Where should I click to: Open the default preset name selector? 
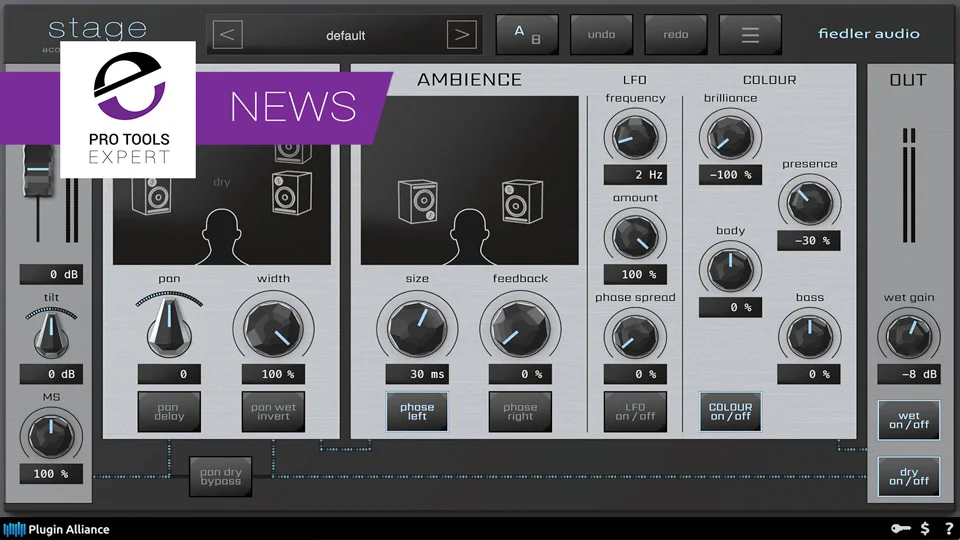click(345, 36)
